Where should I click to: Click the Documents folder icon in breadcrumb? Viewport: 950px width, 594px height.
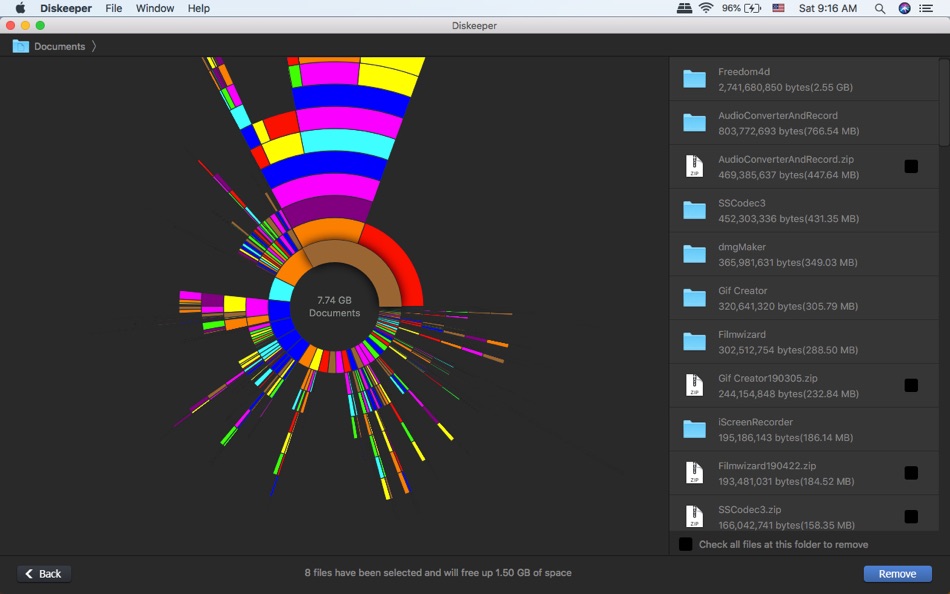pyautogui.click(x=21, y=46)
